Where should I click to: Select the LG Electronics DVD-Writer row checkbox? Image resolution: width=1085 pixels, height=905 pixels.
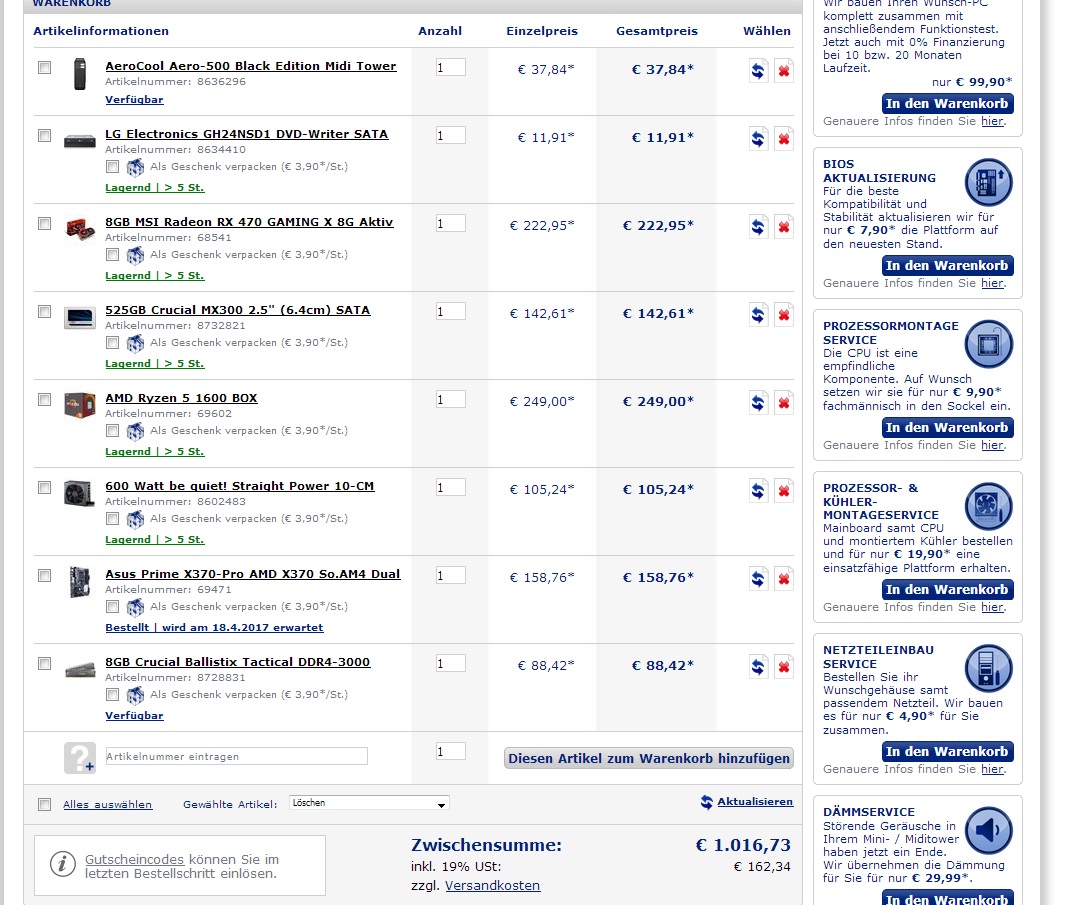pyautogui.click(x=44, y=135)
